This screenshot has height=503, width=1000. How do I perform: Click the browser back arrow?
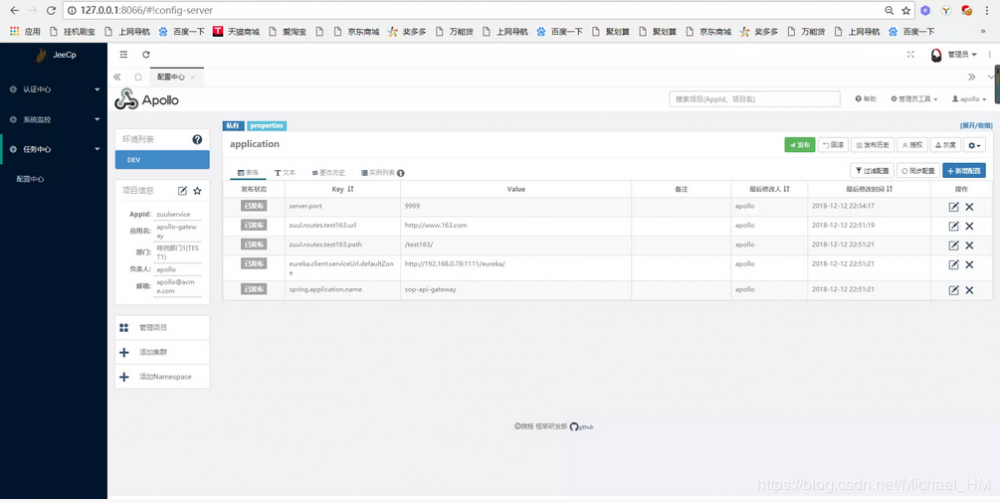(x=15, y=11)
